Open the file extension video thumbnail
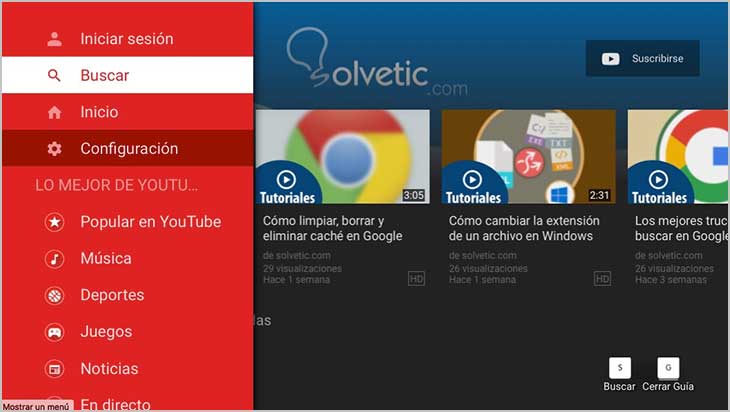Viewport: 730px width, 412px height. 528,157
